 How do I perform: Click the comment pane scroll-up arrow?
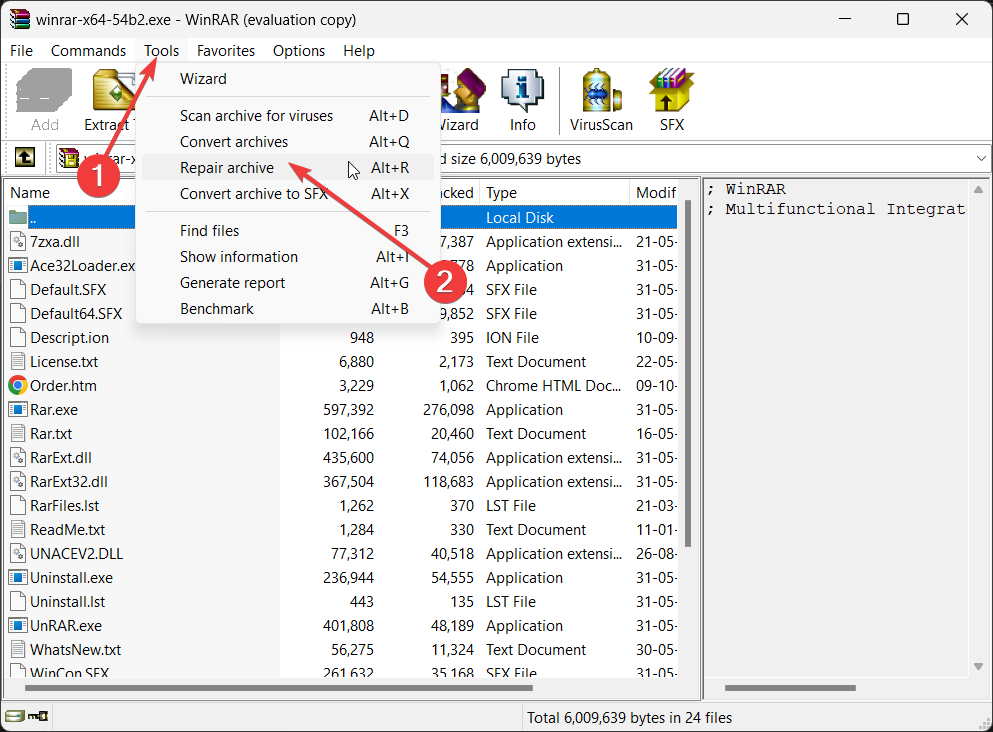pos(978,189)
